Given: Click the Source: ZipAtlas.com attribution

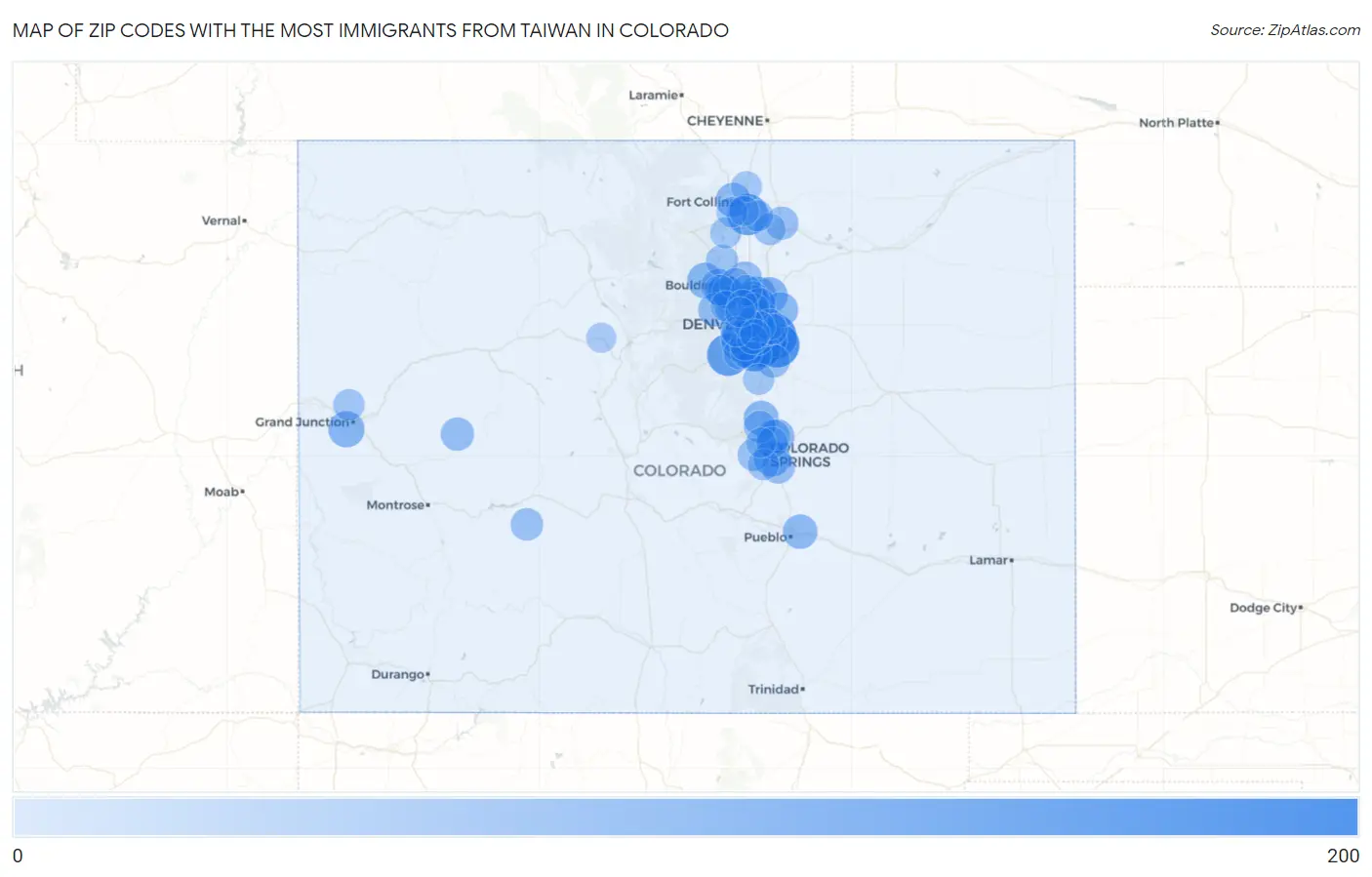Looking at the screenshot, I should pos(1285,30).
